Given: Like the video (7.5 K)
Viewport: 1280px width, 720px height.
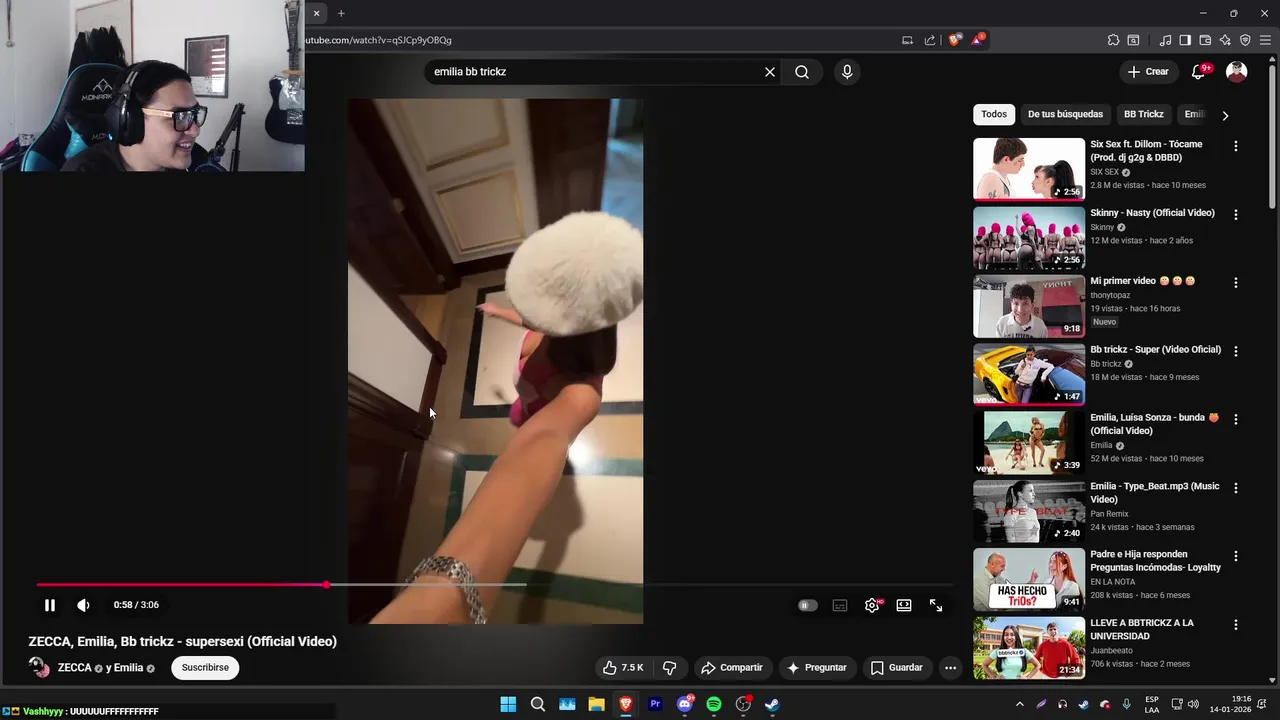Looking at the screenshot, I should (623, 668).
